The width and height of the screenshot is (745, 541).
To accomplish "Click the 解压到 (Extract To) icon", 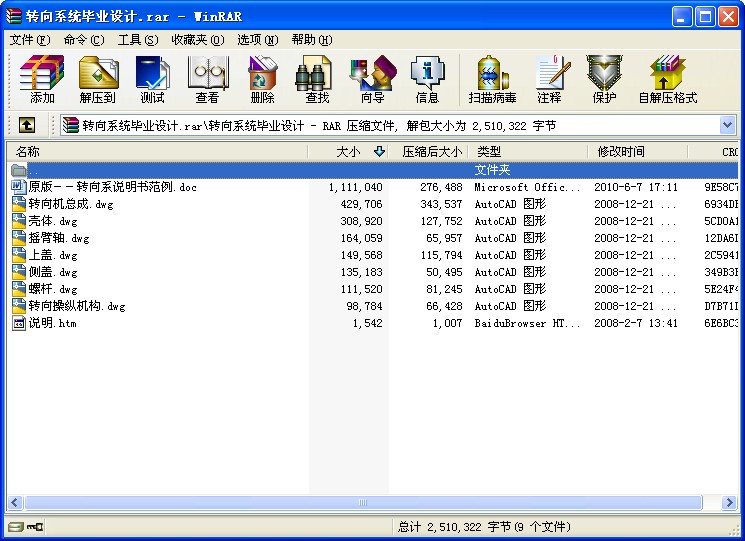I will pyautogui.click(x=98, y=79).
